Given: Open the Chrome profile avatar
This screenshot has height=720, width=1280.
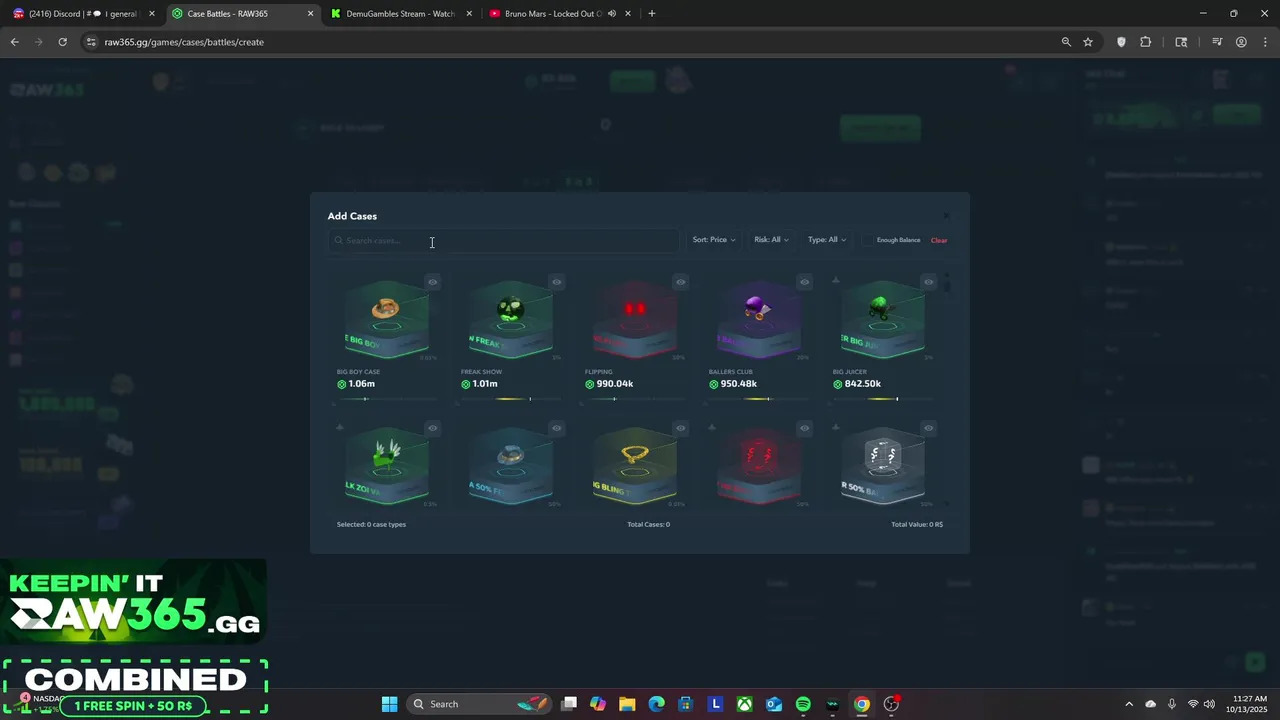Looking at the screenshot, I should click(x=1241, y=42).
